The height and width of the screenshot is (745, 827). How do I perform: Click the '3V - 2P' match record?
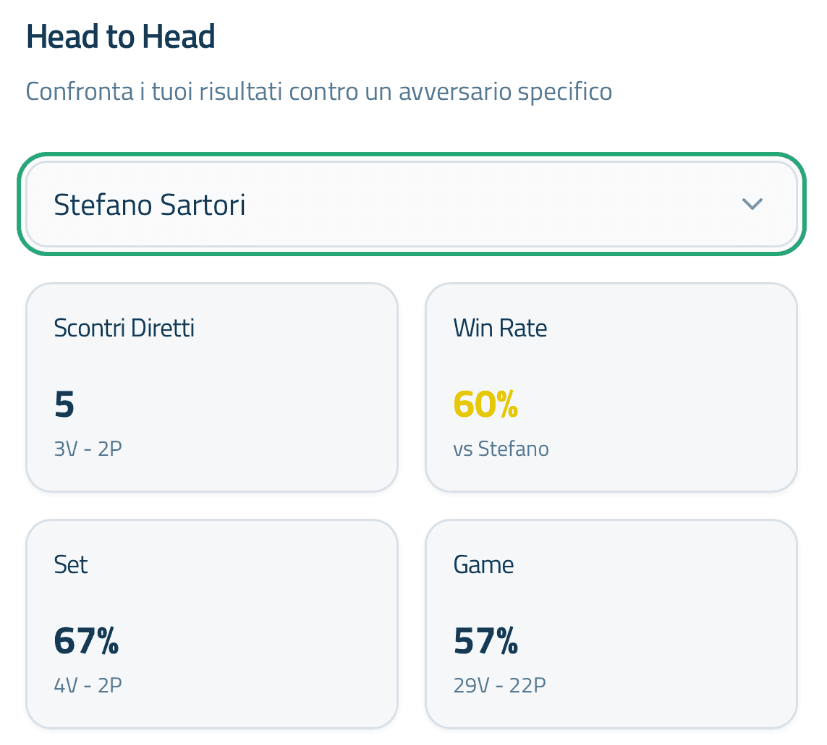pyautogui.click(x=88, y=449)
